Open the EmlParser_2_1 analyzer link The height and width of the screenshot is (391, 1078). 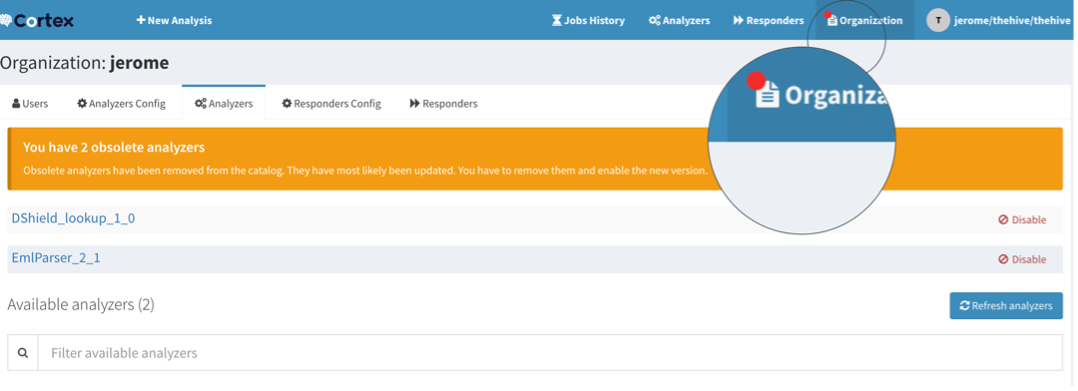(56, 258)
